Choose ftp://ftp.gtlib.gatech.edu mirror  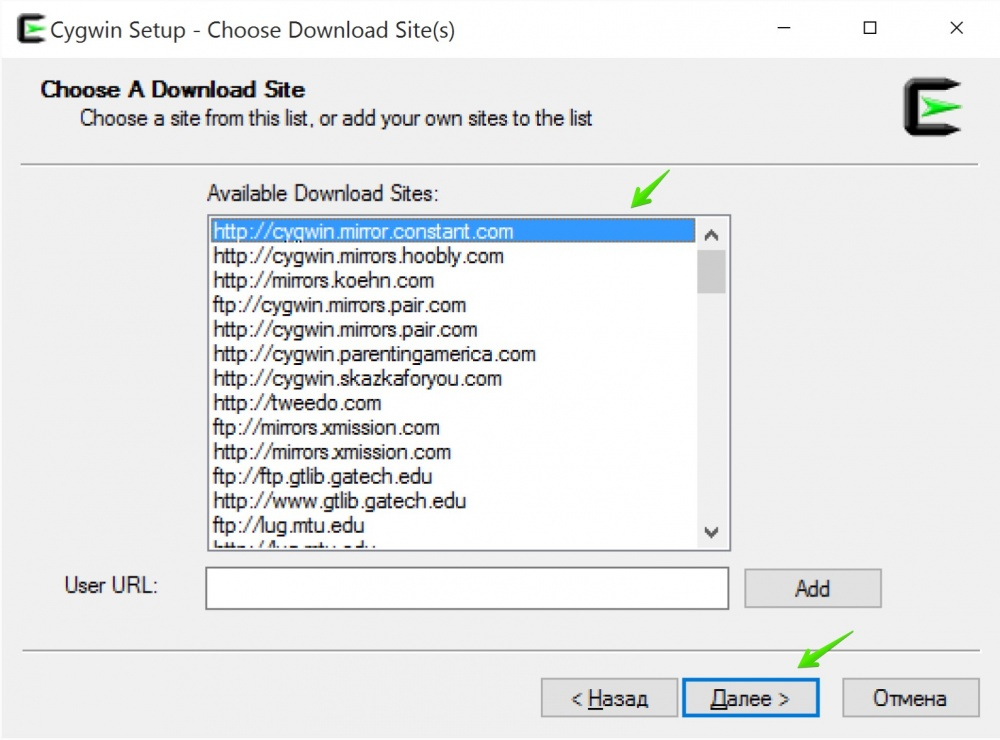(x=453, y=477)
